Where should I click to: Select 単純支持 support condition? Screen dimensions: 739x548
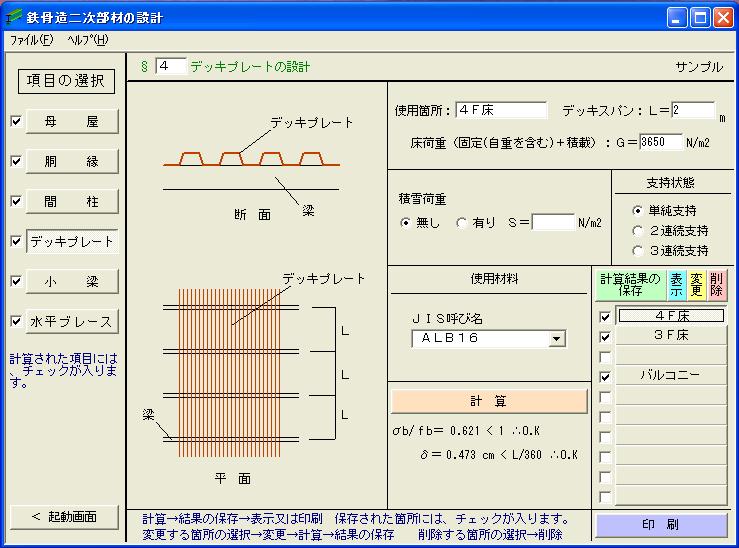click(x=638, y=211)
